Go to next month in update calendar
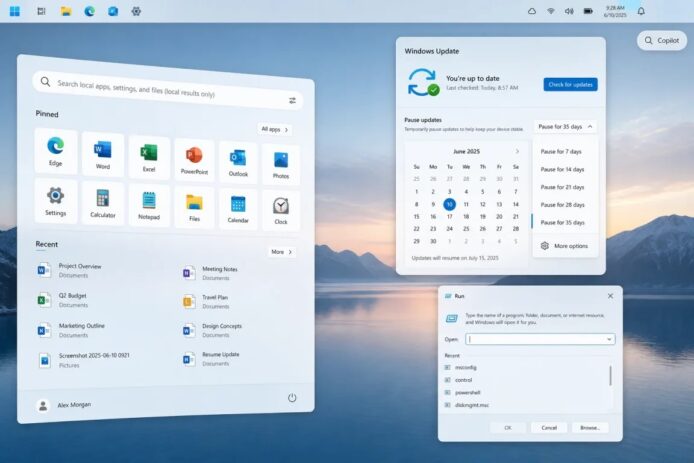Image resolution: width=694 pixels, height=463 pixels. (x=517, y=151)
